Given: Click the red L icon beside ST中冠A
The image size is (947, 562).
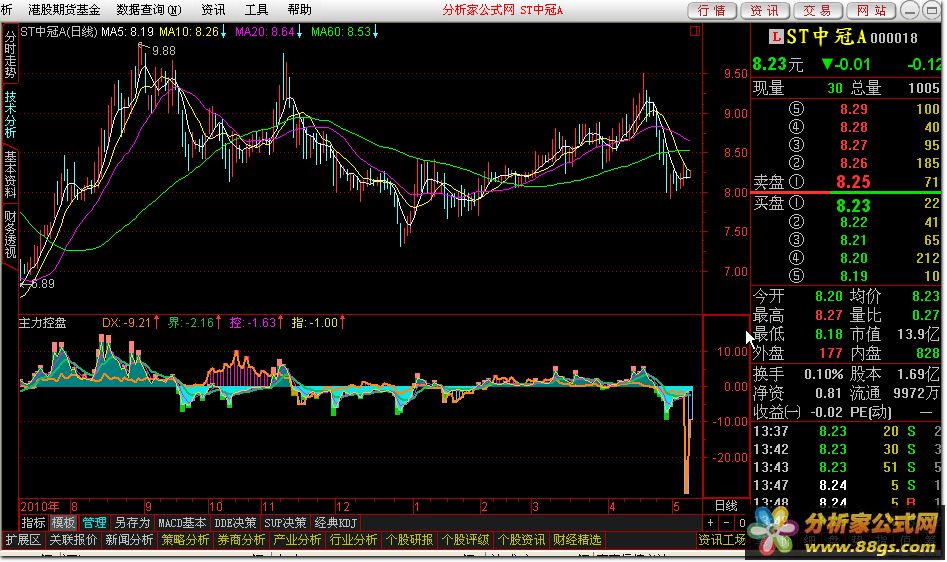Looking at the screenshot, I should tap(775, 37).
